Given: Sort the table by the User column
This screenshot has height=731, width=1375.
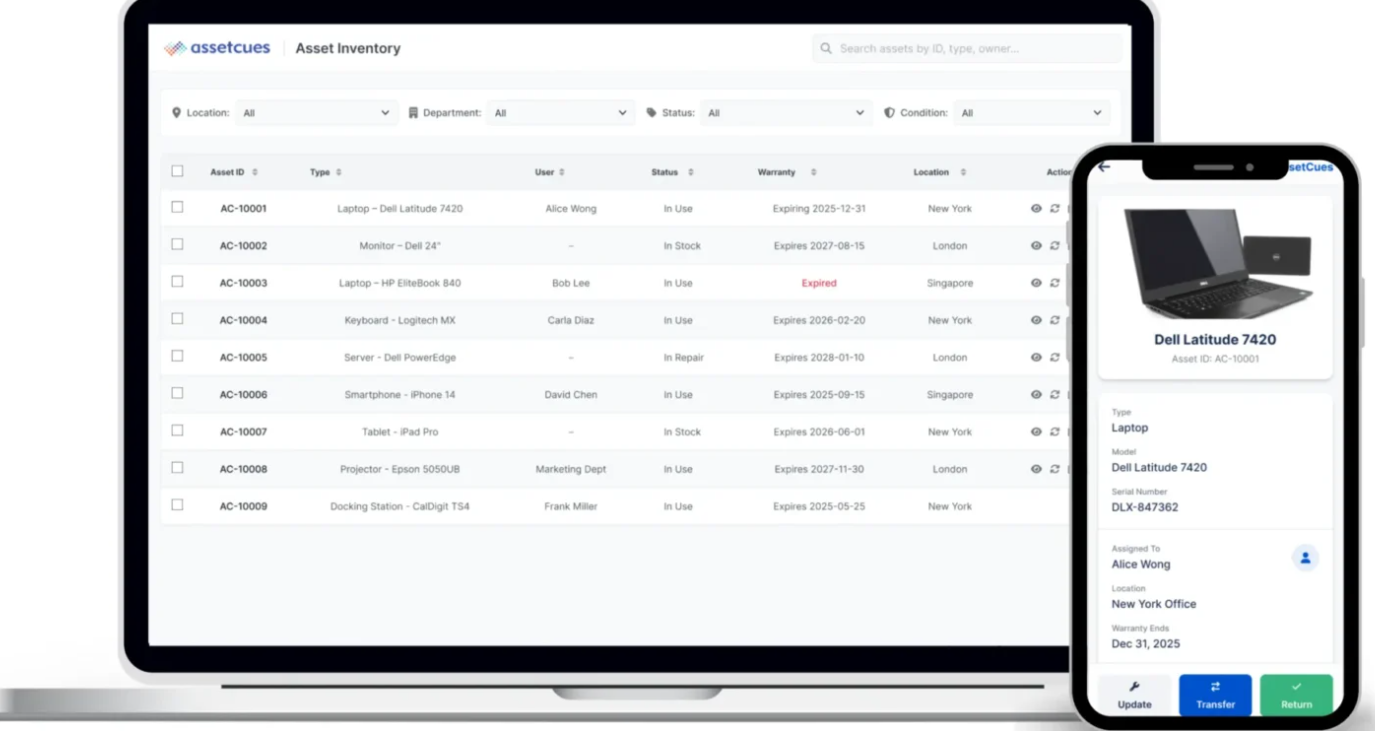Looking at the screenshot, I should (x=562, y=173).
